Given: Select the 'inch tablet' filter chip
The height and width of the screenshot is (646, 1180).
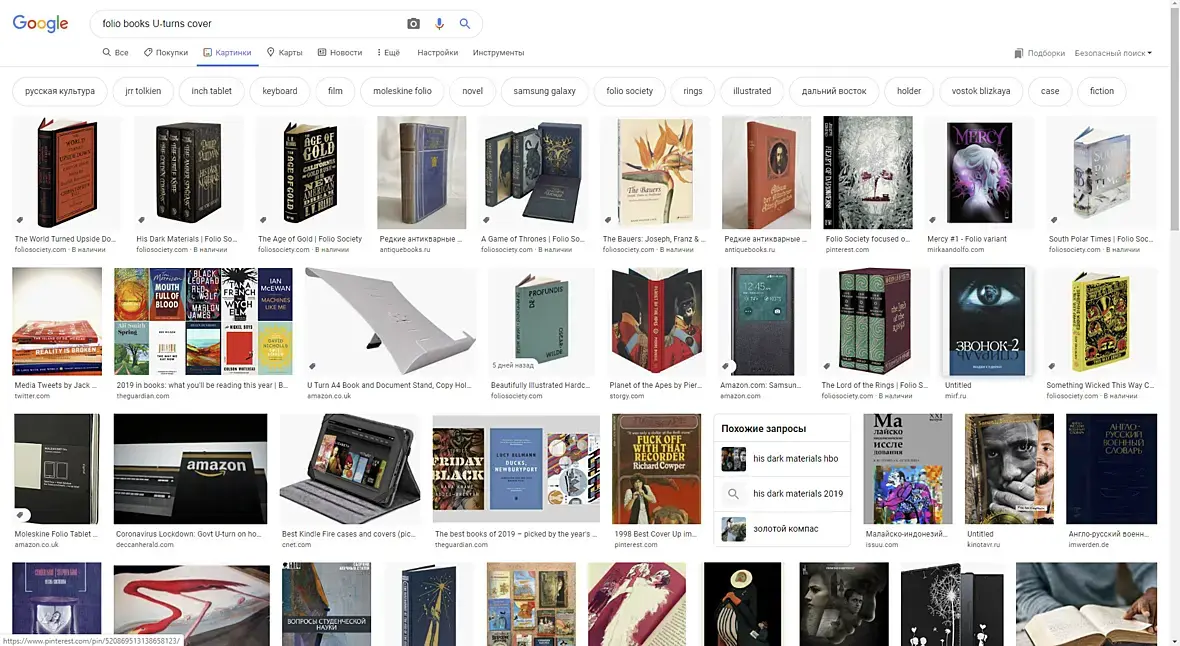Looking at the screenshot, I should [211, 91].
